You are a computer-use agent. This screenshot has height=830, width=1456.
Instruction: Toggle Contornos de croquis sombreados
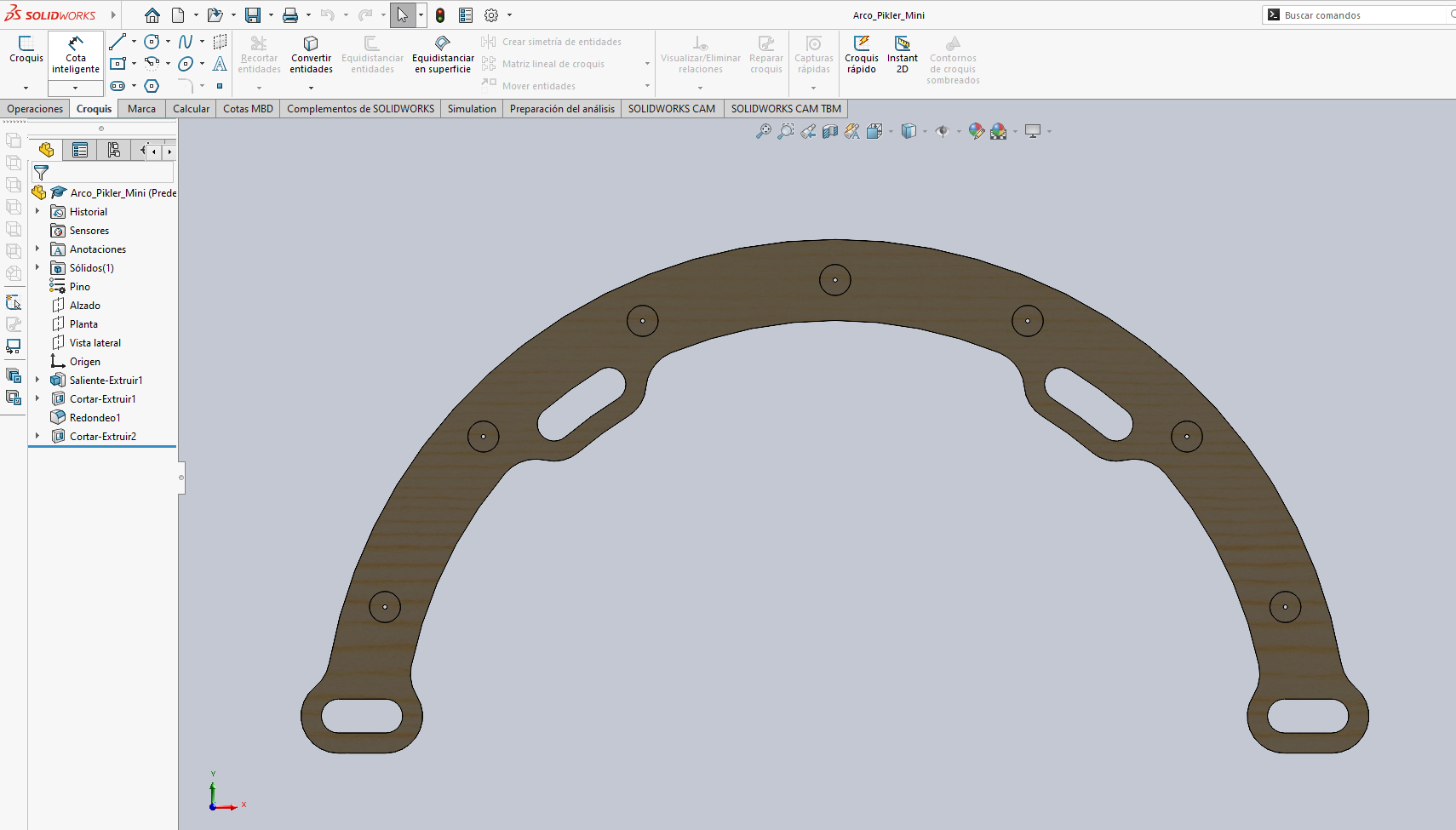(953, 58)
